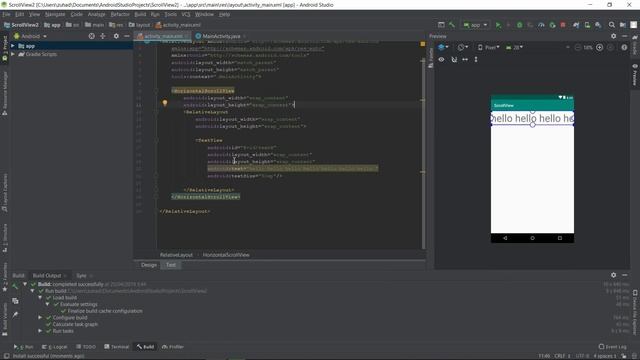
Task: Click the yellow lightbulb intention icon in editor
Action: click(x=165, y=103)
